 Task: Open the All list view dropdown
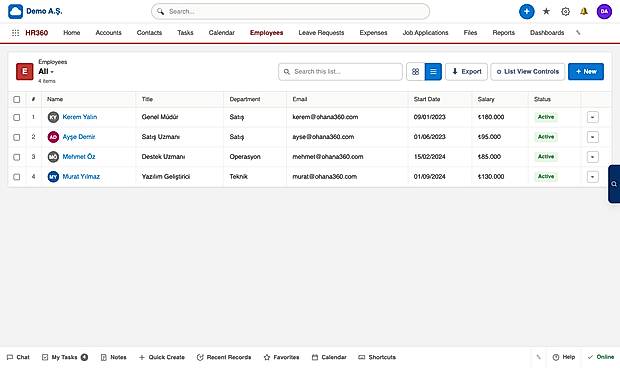pyautogui.click(x=46, y=72)
